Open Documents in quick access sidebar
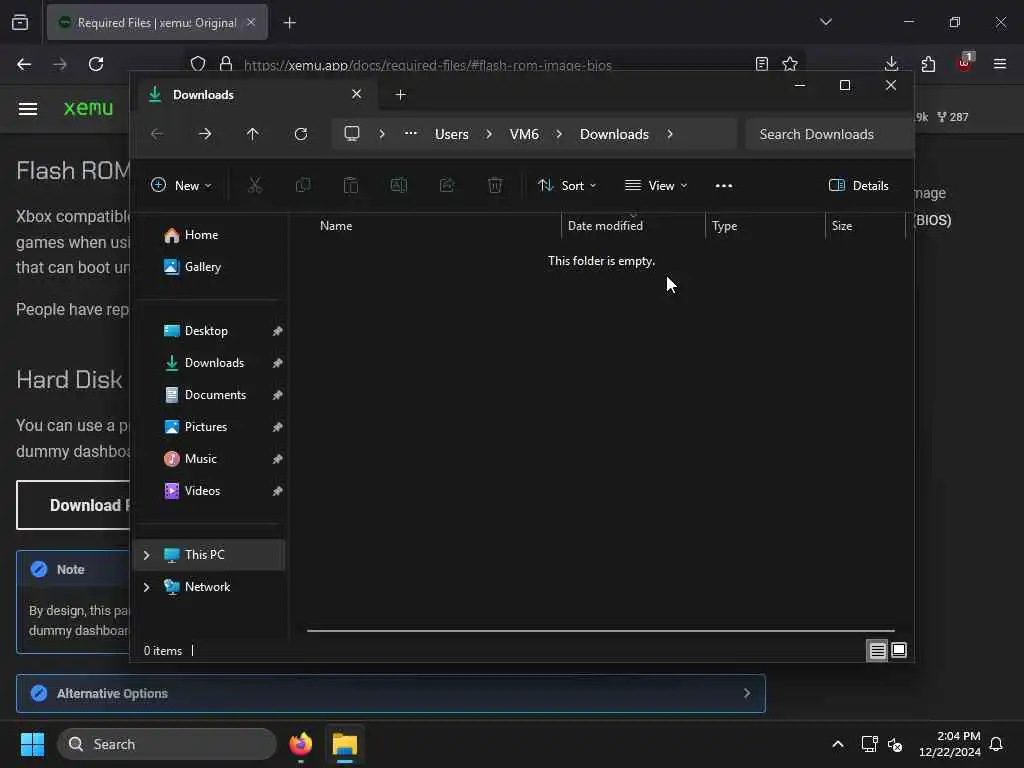Screen dimensions: 1024x768 (215, 394)
